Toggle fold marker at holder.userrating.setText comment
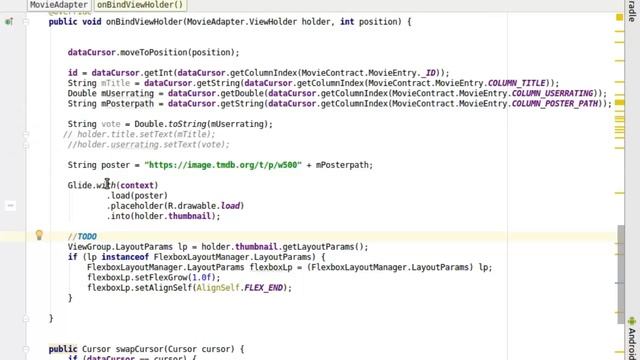640x360 pixels. tap(26, 145)
